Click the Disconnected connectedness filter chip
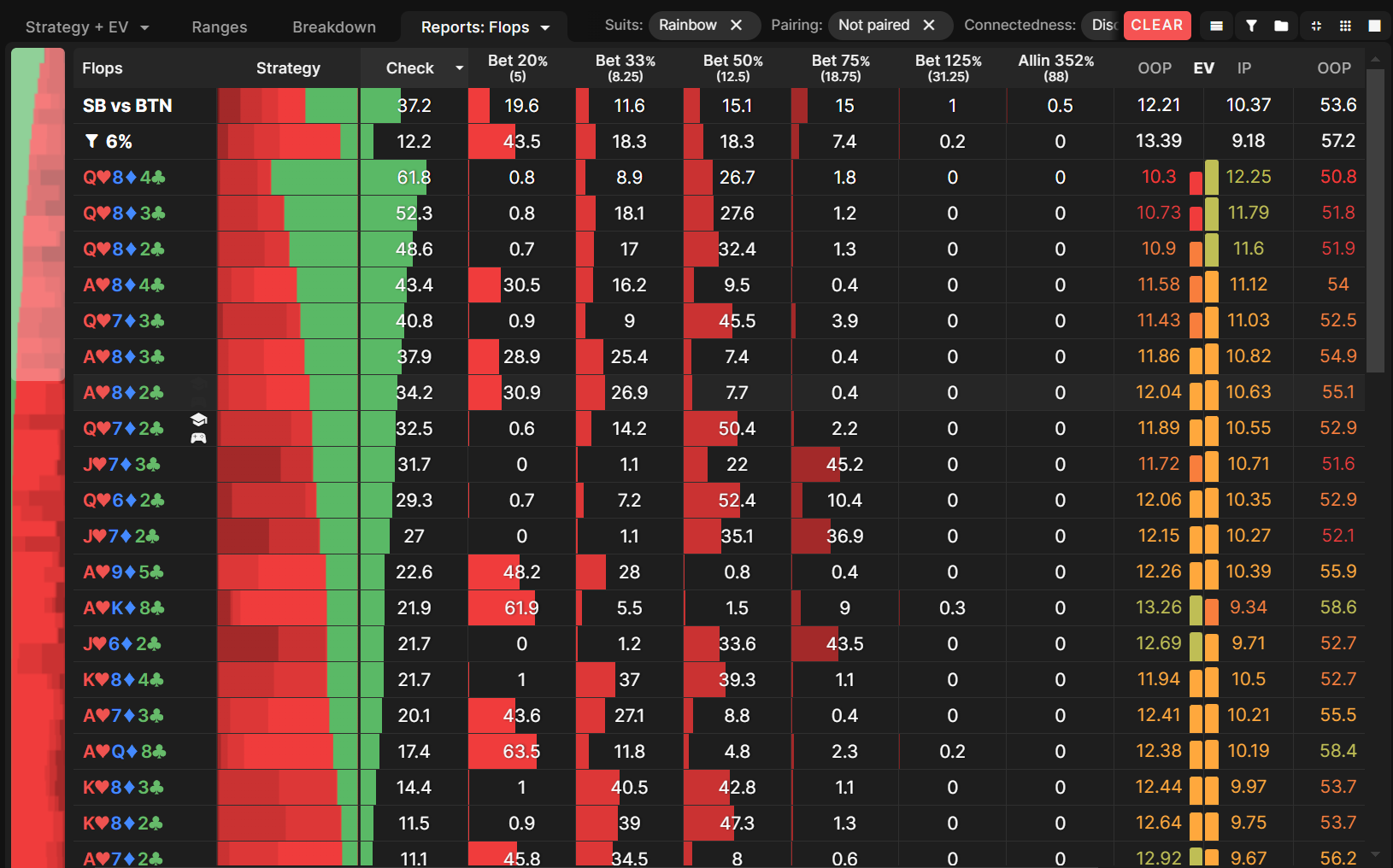 coord(1102,26)
